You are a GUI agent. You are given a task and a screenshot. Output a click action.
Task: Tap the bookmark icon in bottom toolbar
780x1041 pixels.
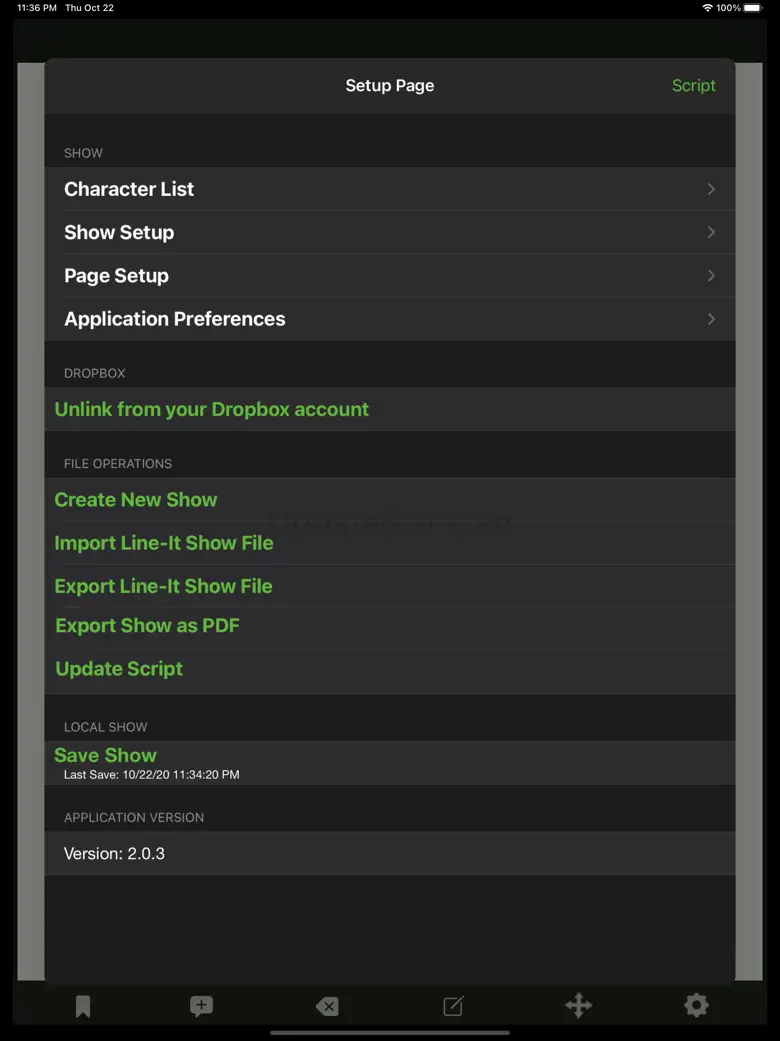pos(83,1006)
